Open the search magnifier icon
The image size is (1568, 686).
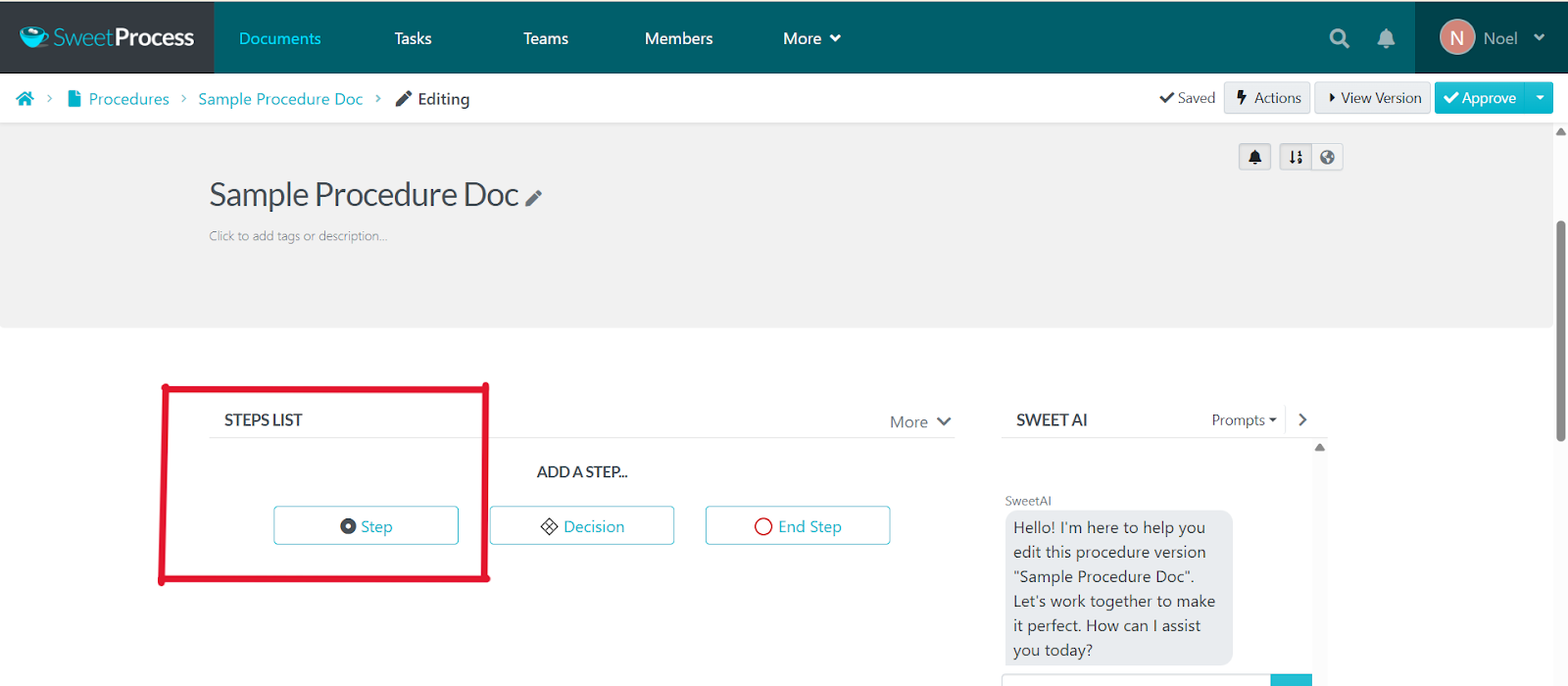click(1339, 38)
